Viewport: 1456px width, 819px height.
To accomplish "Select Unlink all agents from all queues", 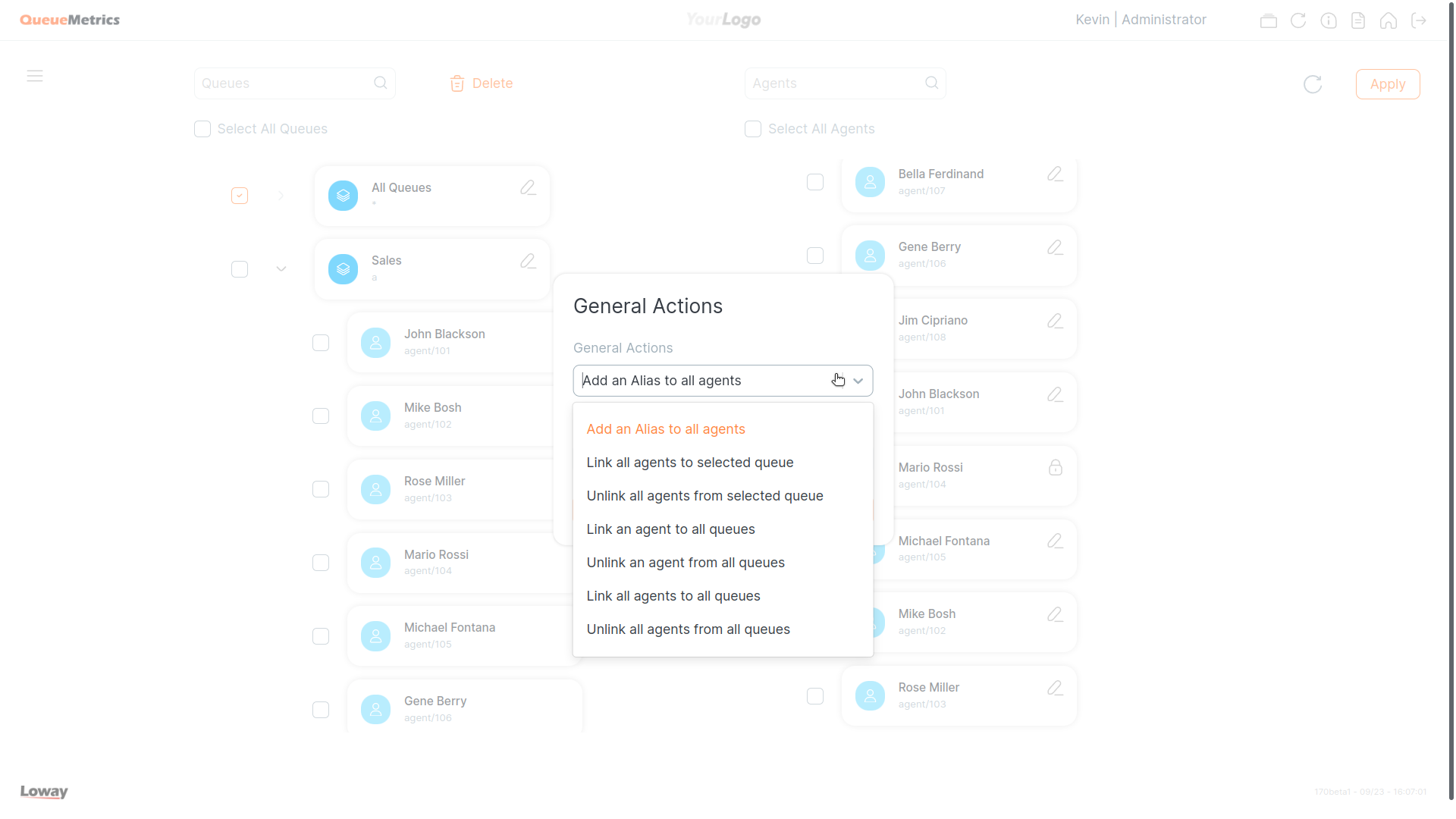I will pyautogui.click(x=688, y=629).
